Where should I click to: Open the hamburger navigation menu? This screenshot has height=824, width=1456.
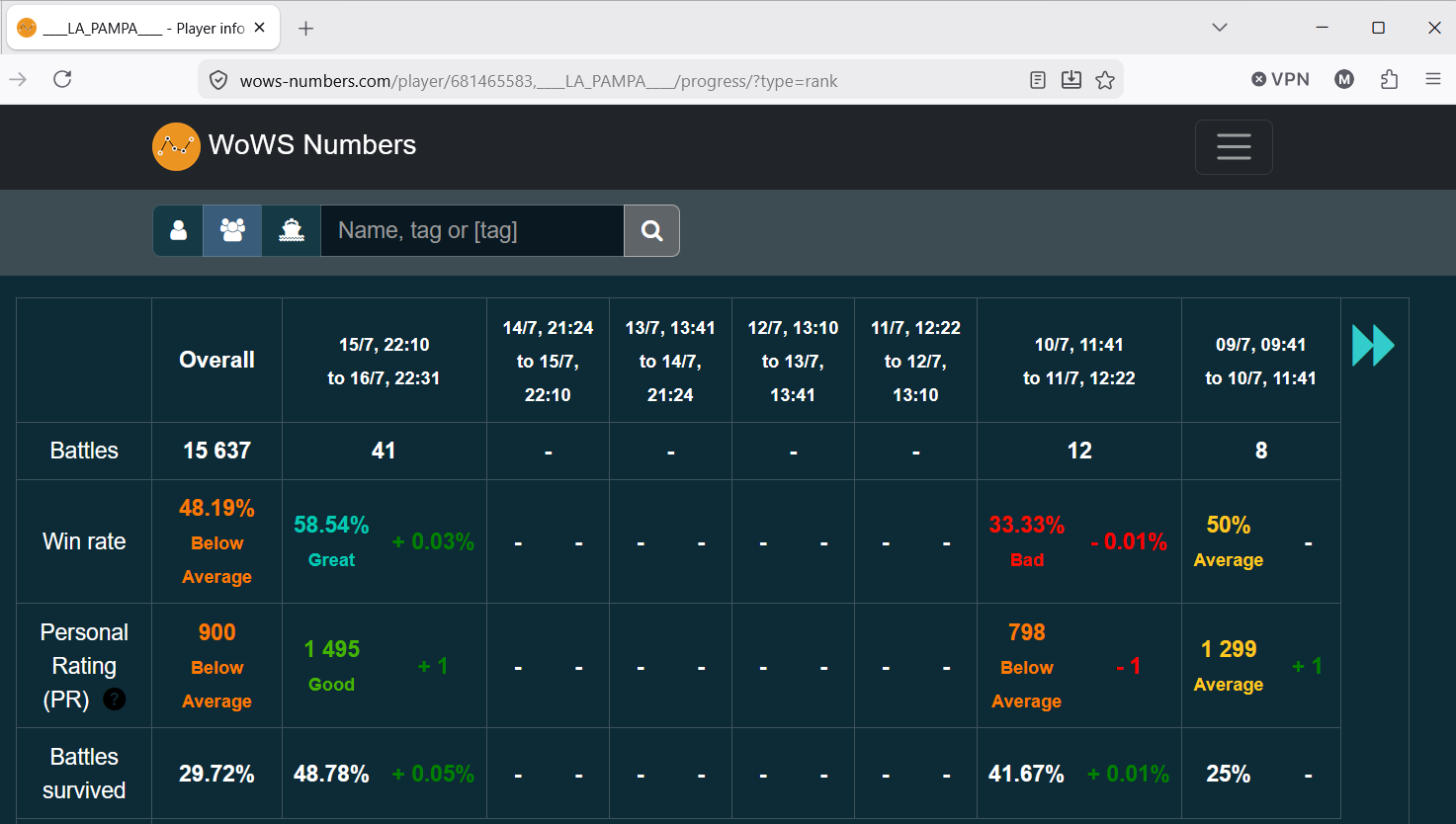pos(1234,147)
